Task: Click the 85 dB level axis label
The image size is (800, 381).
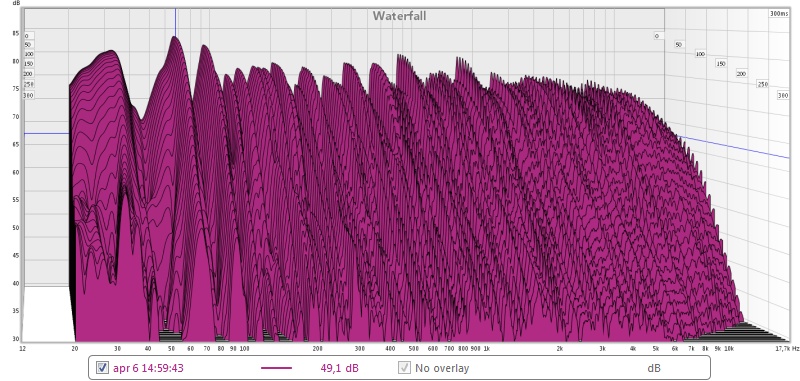Action: 16,34
